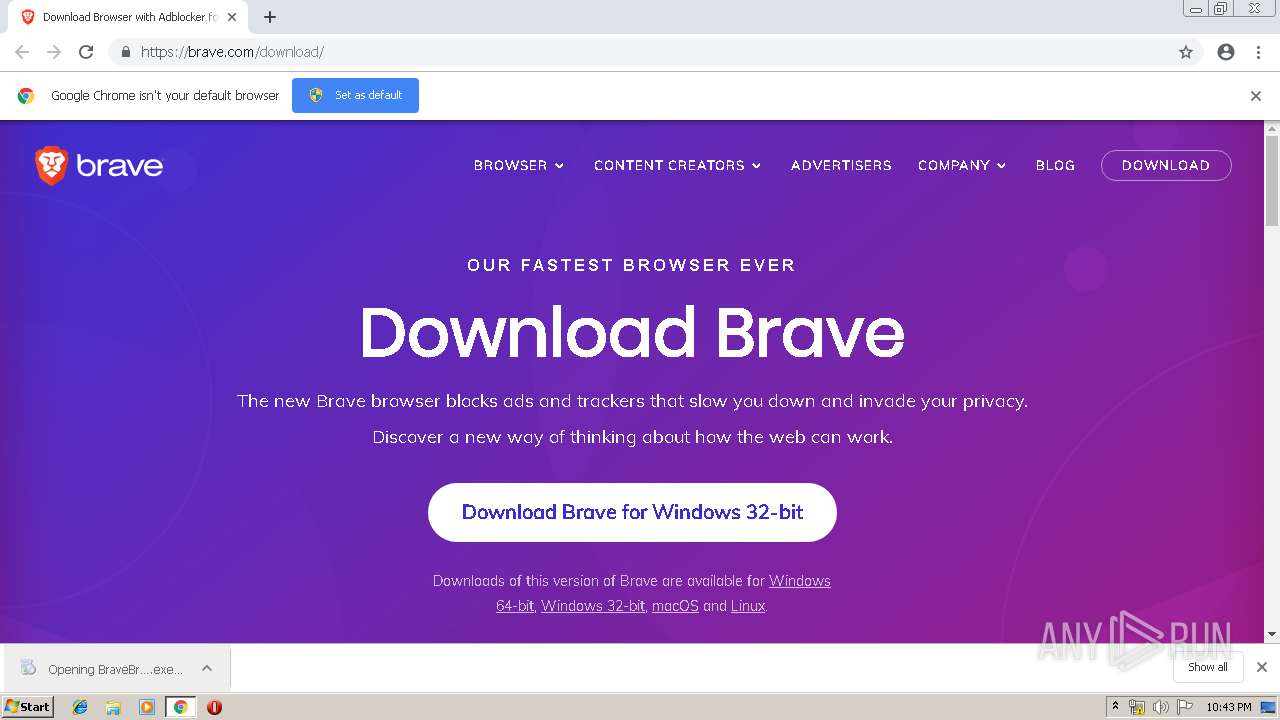Open the ADVERTISERS page

click(841, 165)
